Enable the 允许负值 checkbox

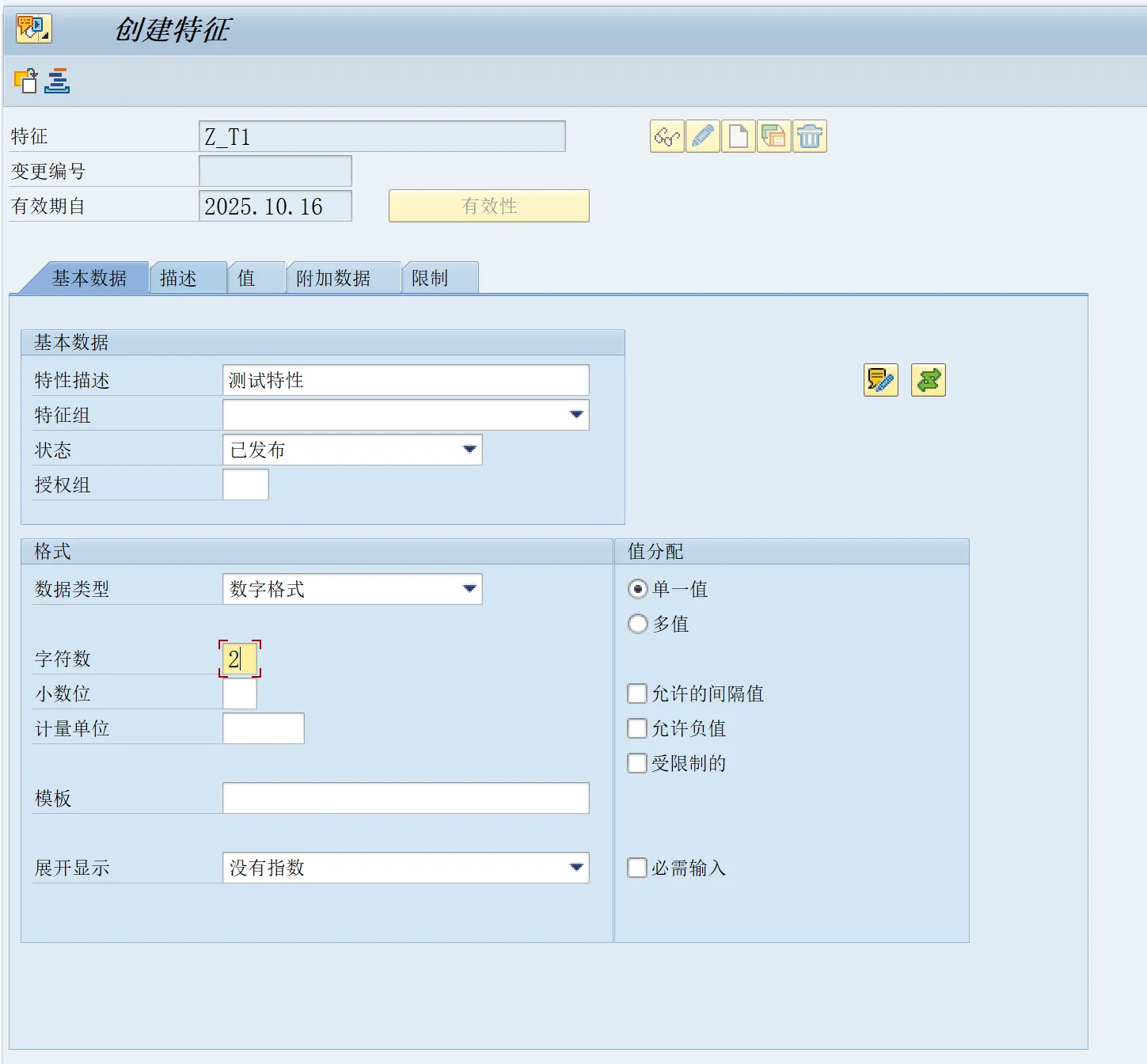(x=637, y=728)
